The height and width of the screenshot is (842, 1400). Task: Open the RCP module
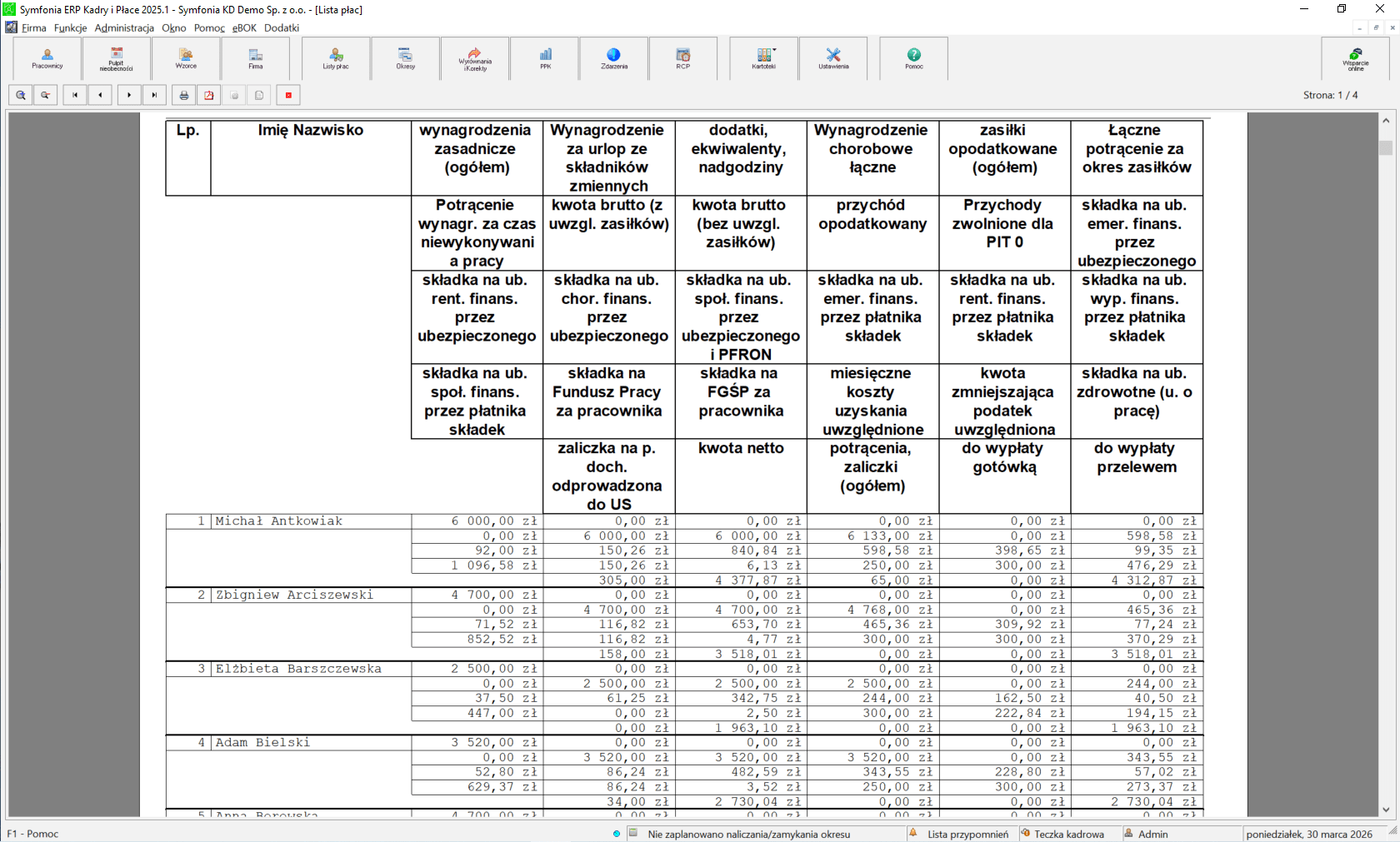coord(683,58)
